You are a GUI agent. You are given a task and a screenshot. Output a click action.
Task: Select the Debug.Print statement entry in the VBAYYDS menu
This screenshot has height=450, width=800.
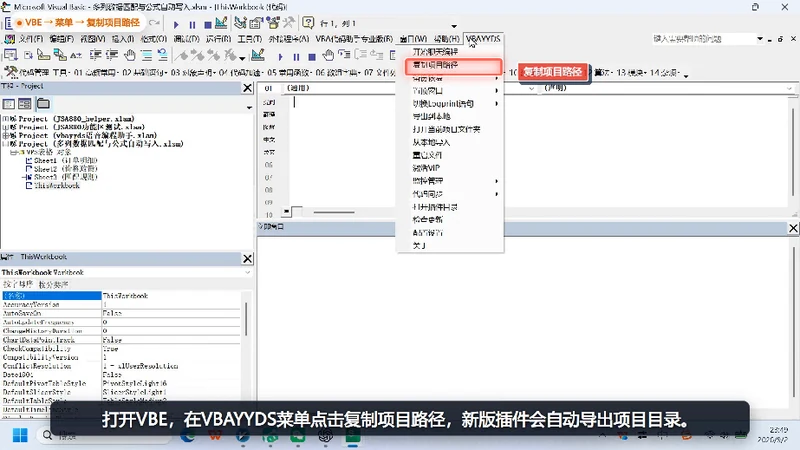(x=450, y=104)
